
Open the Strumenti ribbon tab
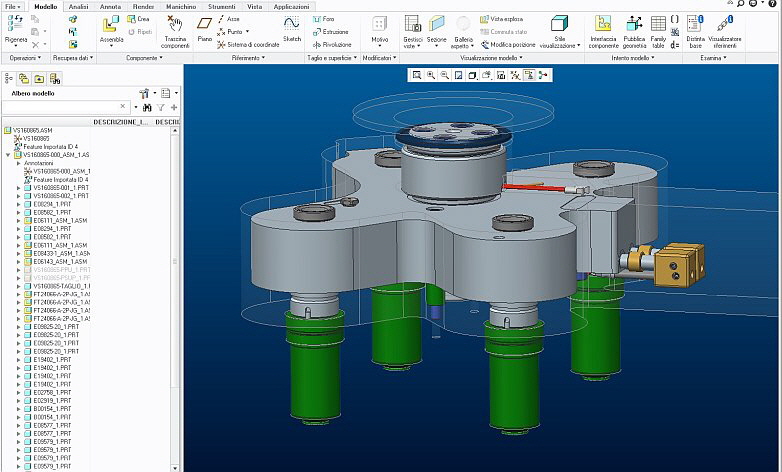[x=221, y=6]
